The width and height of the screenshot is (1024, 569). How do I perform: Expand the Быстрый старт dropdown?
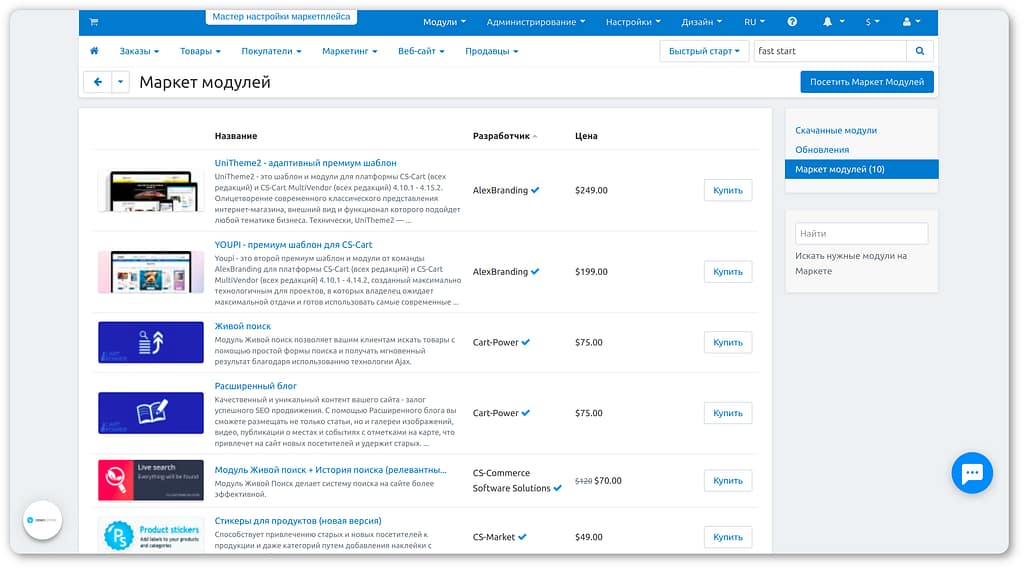(x=704, y=51)
